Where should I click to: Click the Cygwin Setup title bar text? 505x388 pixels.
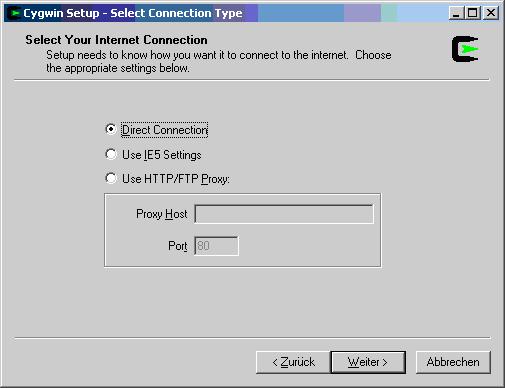click(x=133, y=13)
